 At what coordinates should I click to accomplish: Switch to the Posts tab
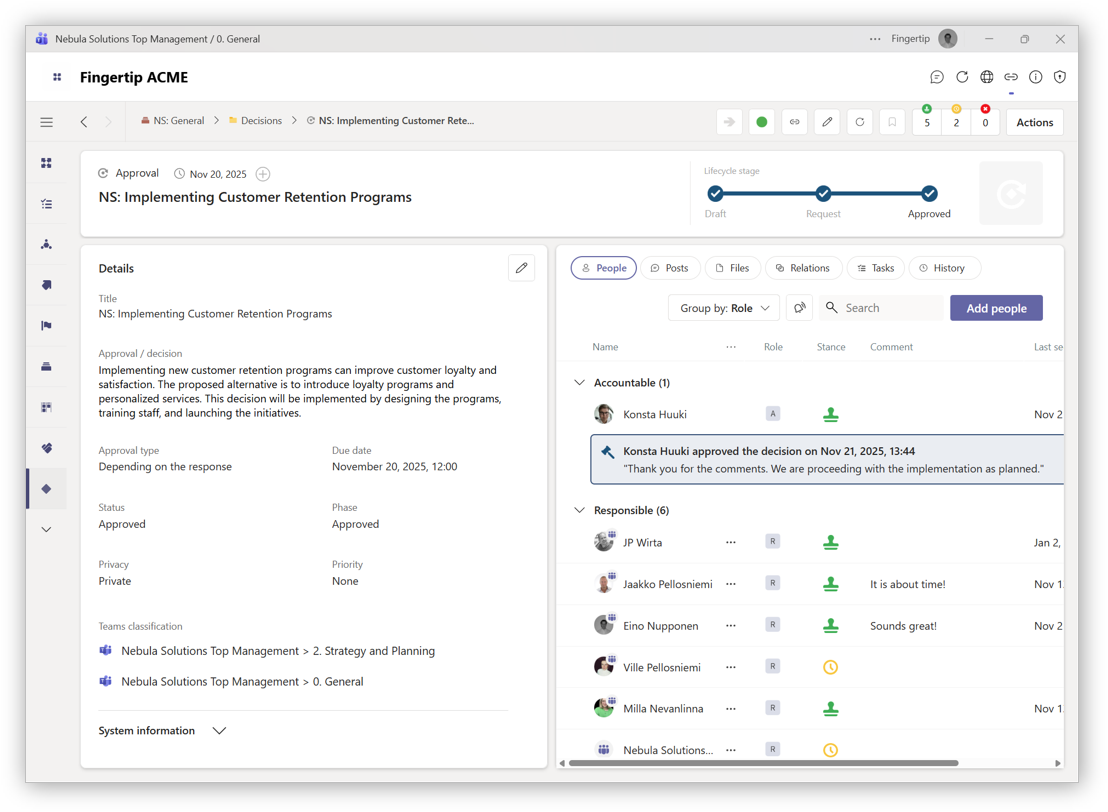(669, 268)
